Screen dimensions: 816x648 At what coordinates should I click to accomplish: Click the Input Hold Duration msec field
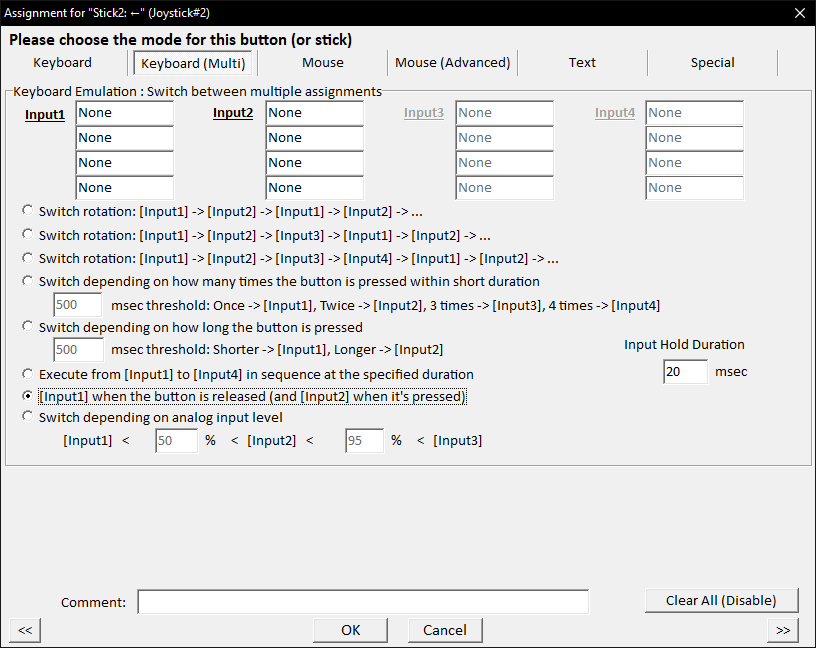click(x=685, y=372)
